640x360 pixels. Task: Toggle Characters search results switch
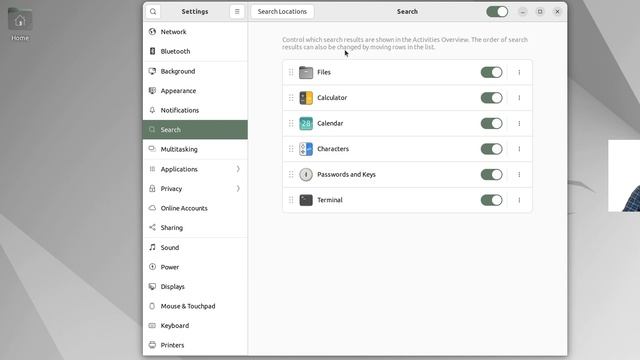pyautogui.click(x=491, y=149)
